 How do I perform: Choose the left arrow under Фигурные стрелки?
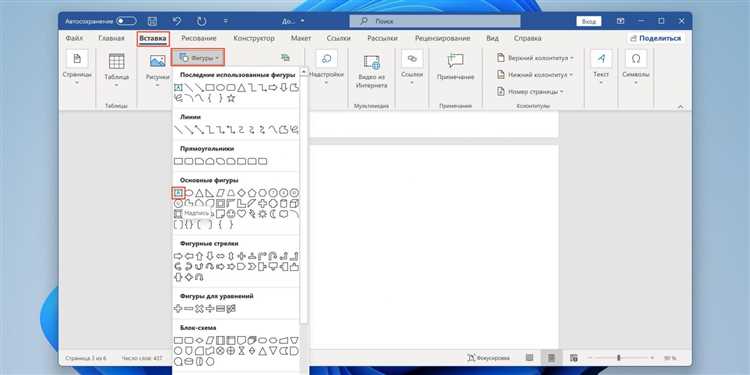pos(188,256)
